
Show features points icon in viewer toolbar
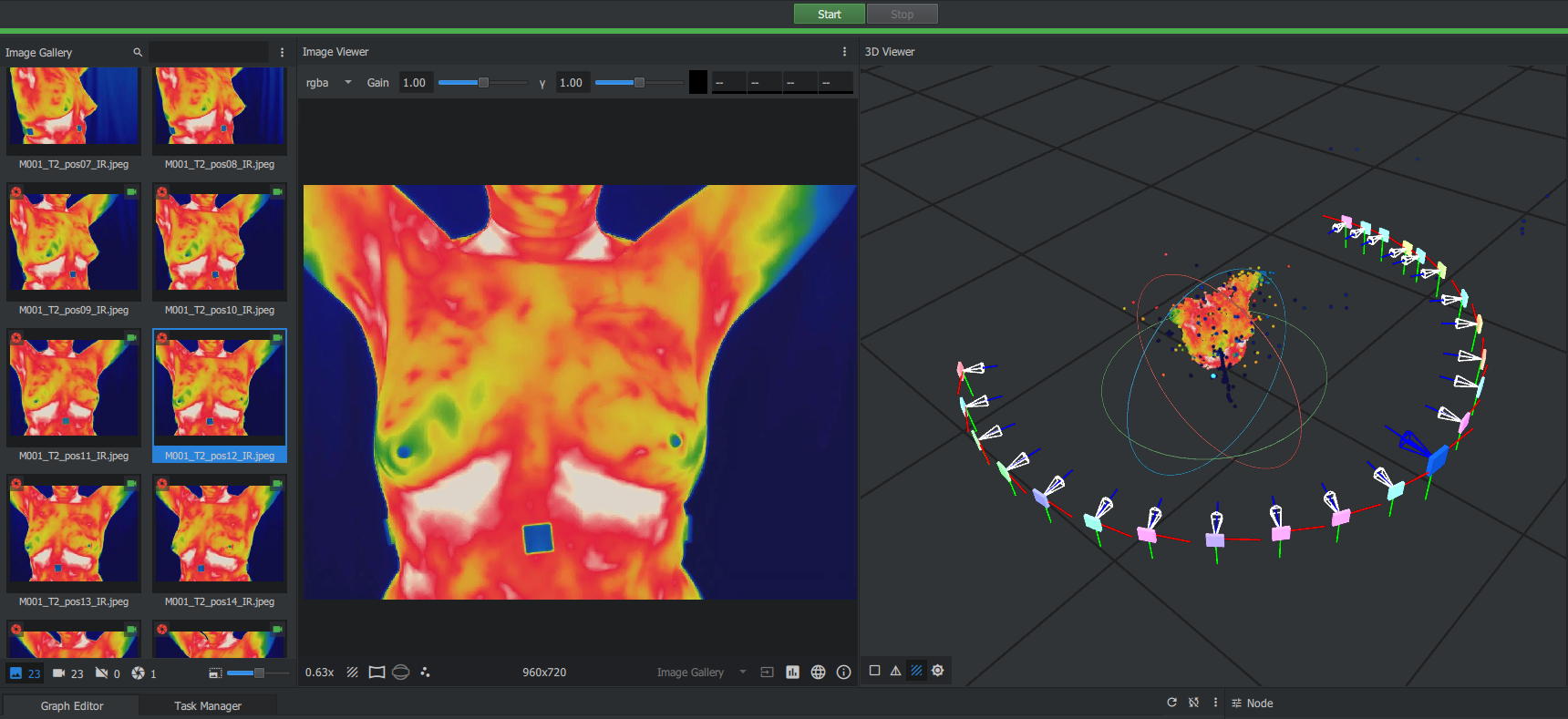[425, 673]
